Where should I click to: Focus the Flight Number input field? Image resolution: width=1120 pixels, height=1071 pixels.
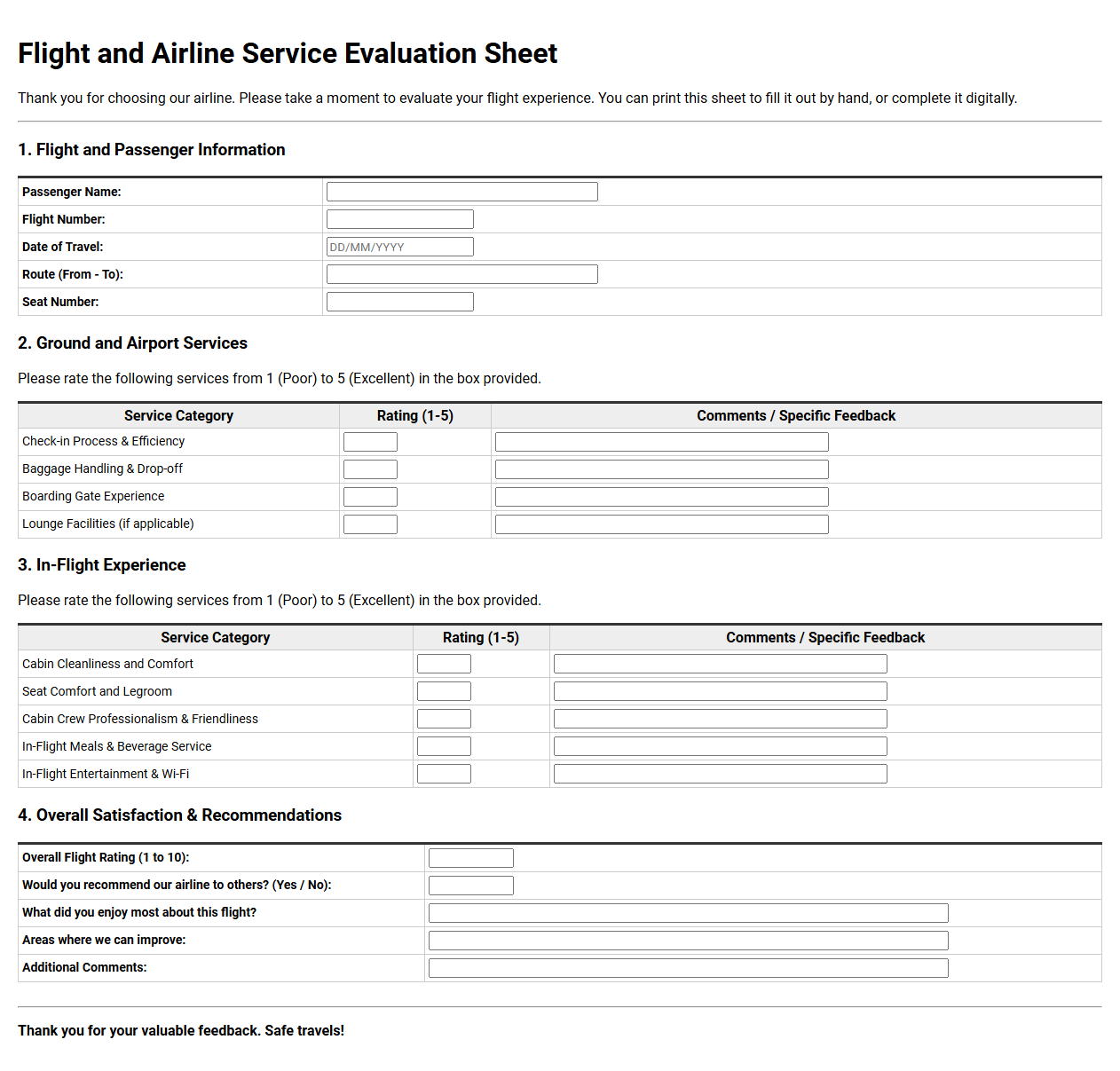coord(399,219)
